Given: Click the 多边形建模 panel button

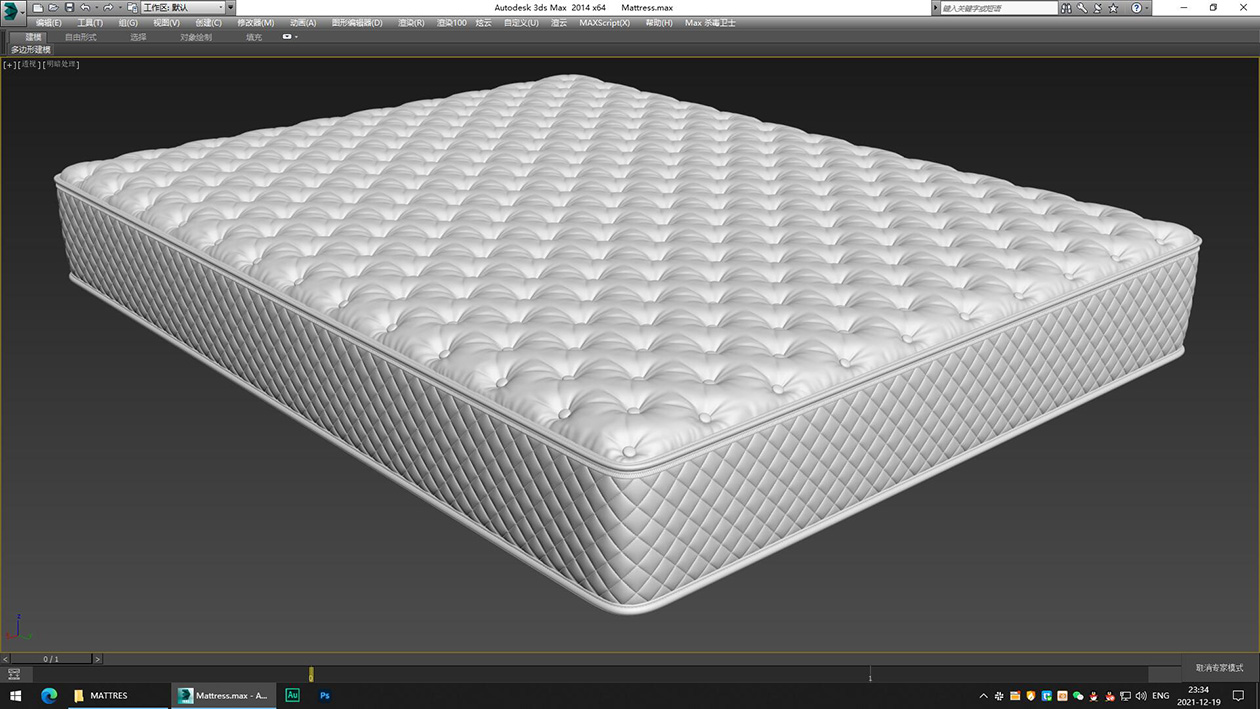Looking at the screenshot, I should (x=31, y=49).
